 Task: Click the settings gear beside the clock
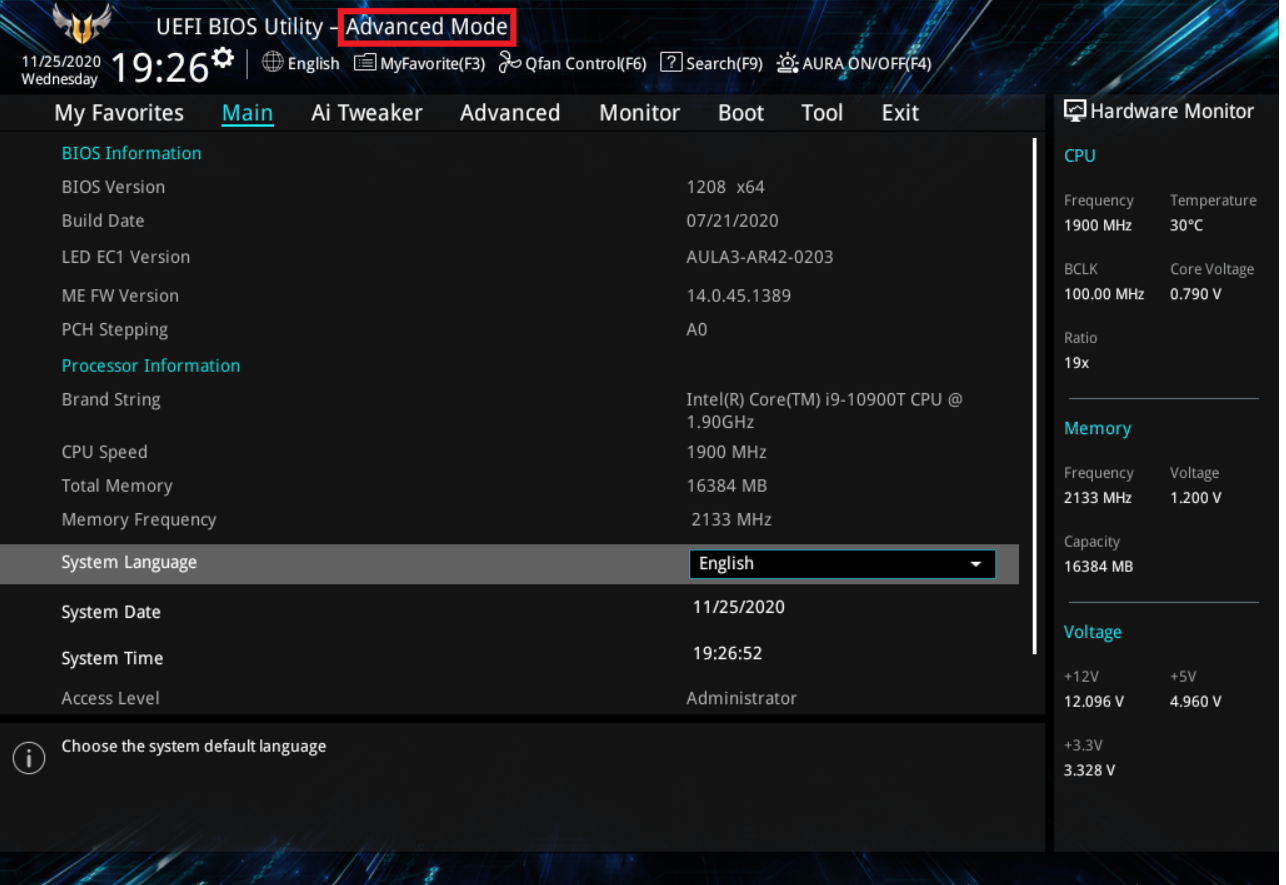223,58
